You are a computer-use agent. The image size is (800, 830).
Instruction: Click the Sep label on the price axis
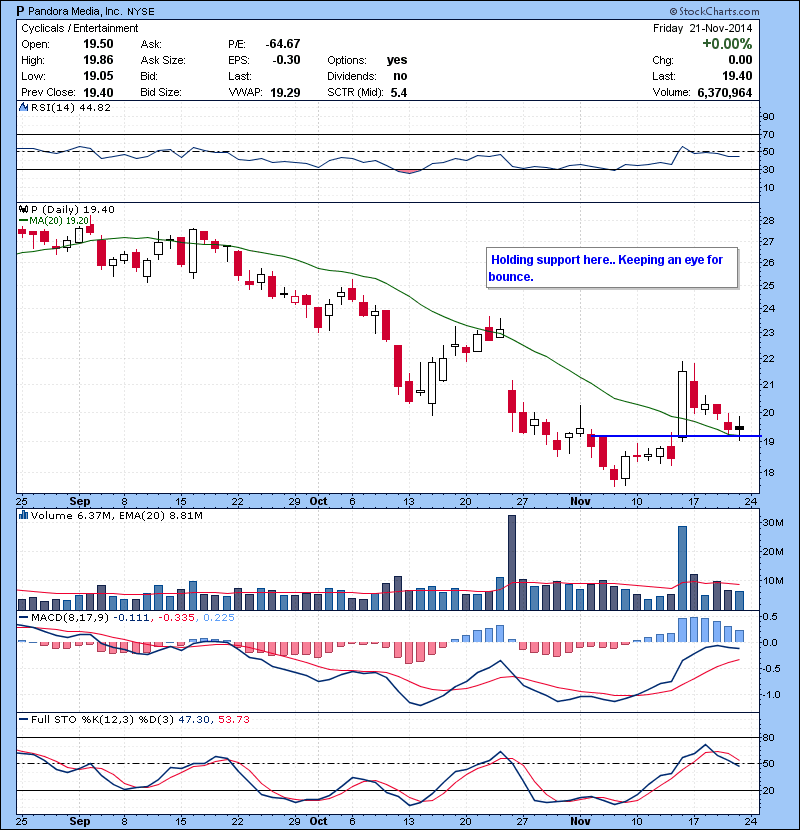point(80,501)
